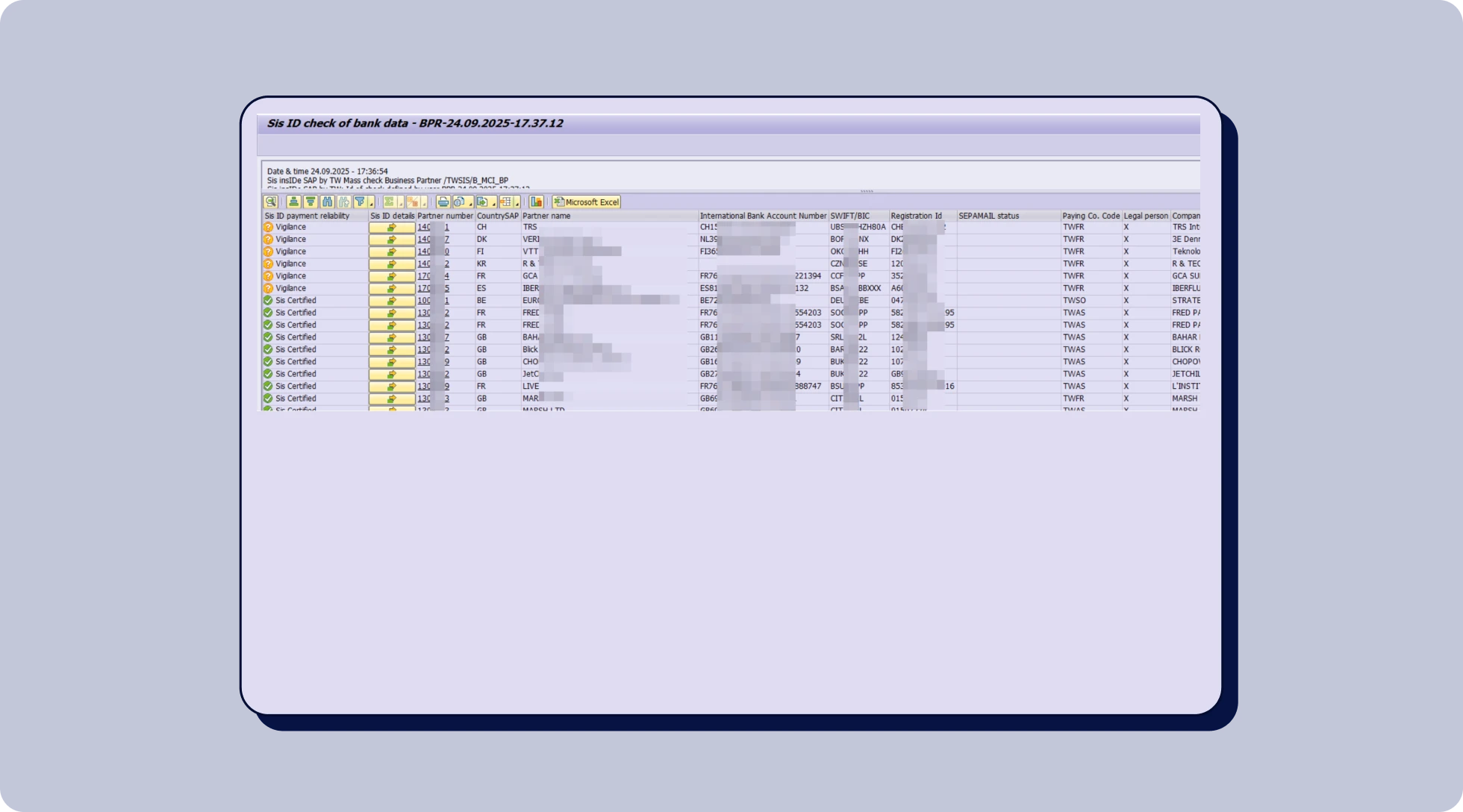The width and height of the screenshot is (1463, 812).
Task: Click the Subtotals percentage icon
Action: click(x=413, y=202)
